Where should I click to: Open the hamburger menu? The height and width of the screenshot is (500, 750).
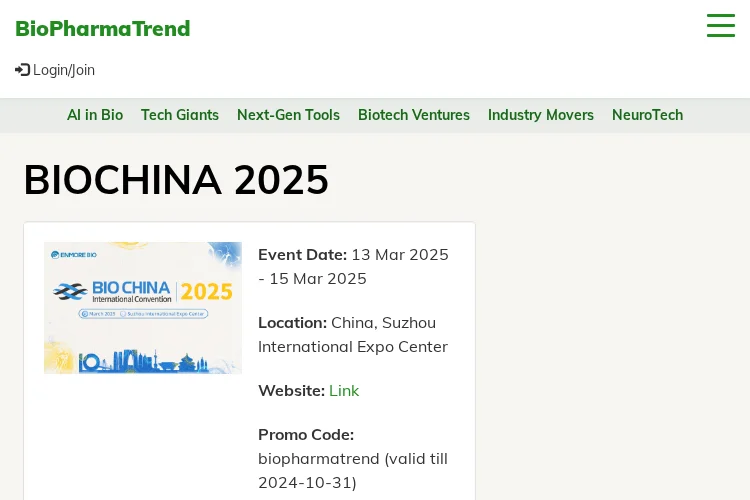coord(721,25)
